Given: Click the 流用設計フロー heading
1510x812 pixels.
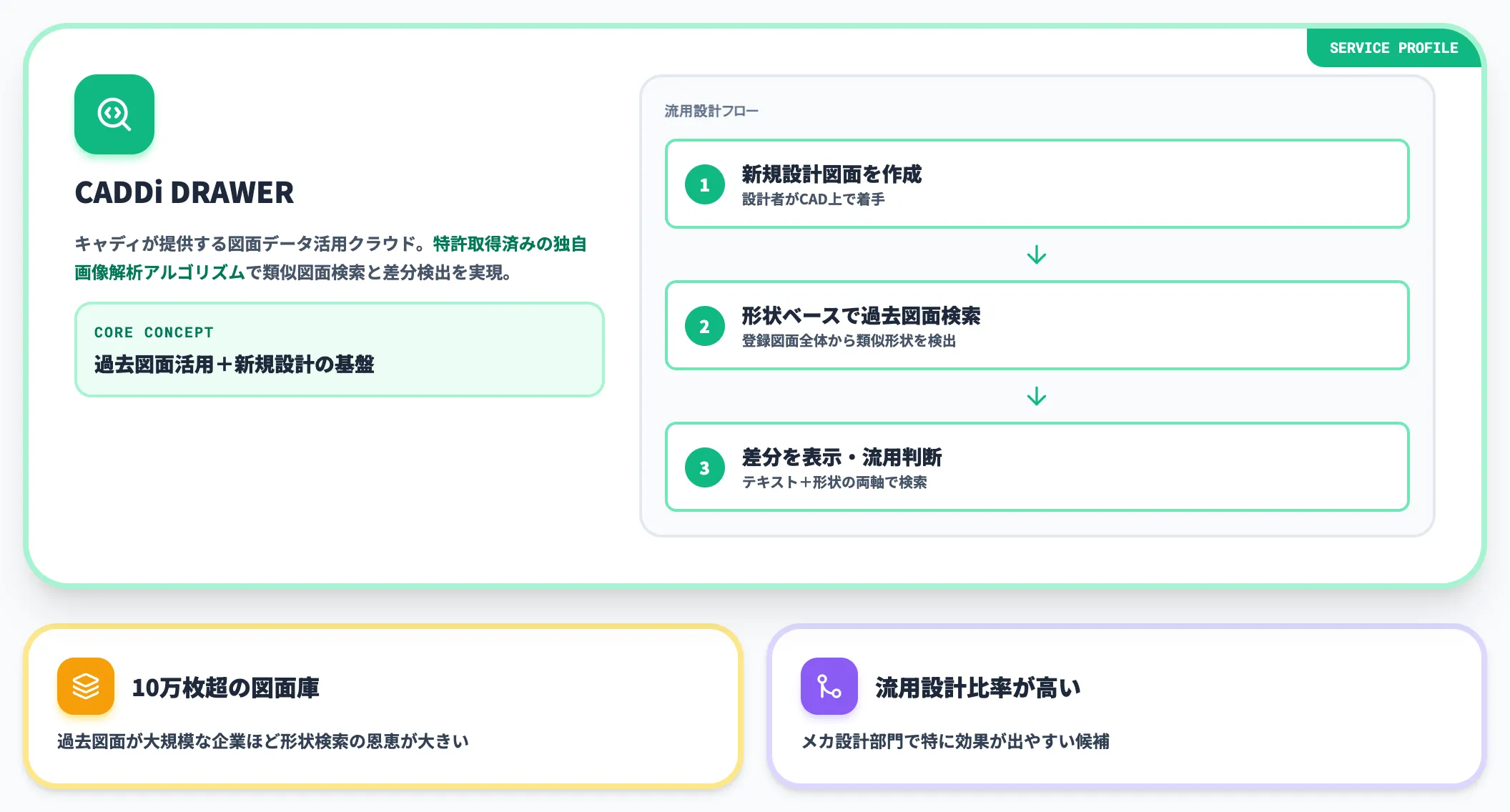Looking at the screenshot, I should tap(711, 111).
